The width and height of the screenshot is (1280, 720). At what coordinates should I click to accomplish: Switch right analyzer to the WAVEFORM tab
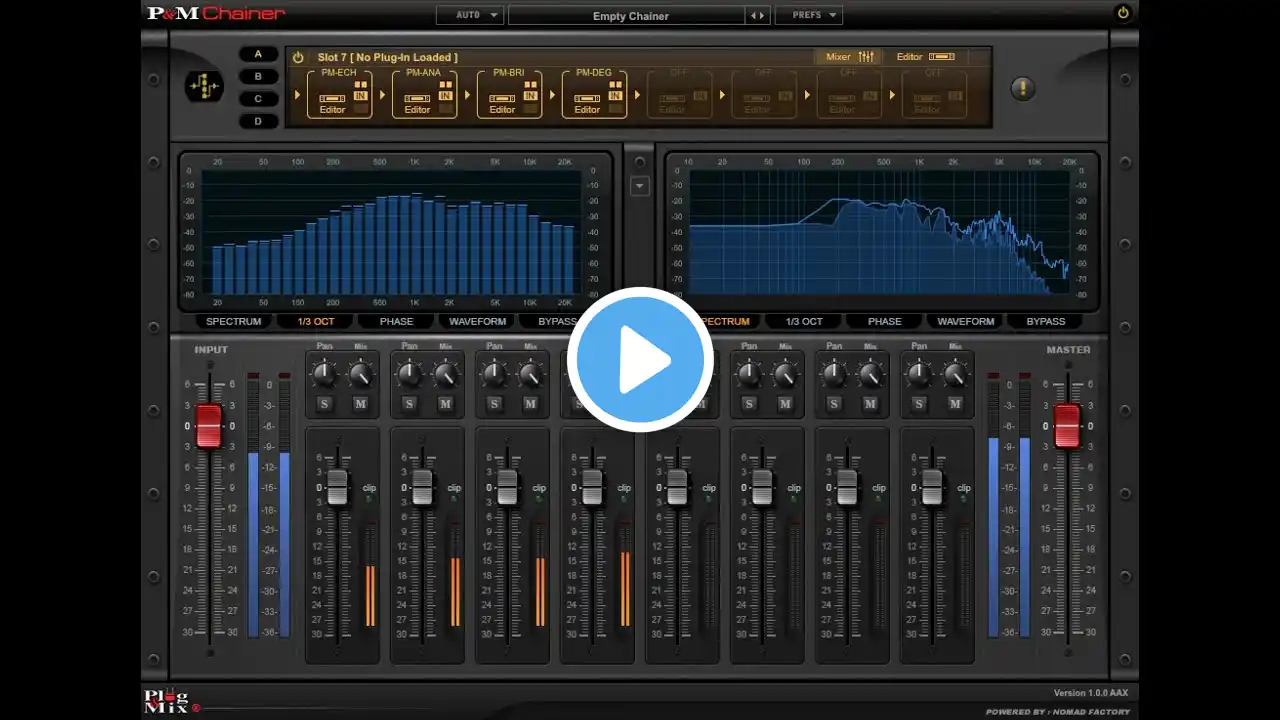(x=966, y=321)
